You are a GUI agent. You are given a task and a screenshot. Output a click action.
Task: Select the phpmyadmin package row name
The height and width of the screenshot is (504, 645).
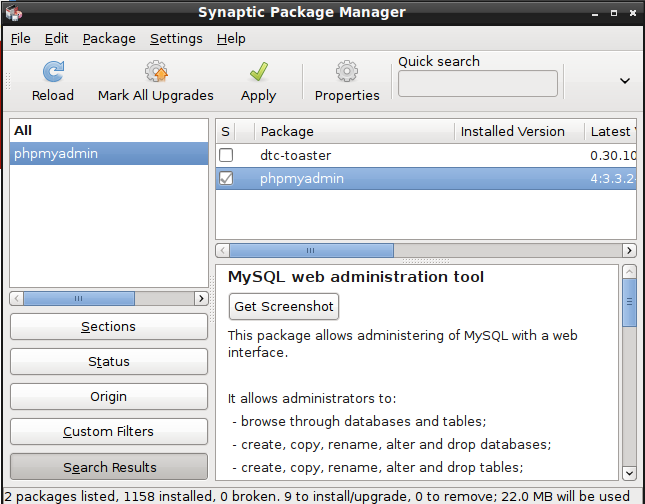point(302,179)
